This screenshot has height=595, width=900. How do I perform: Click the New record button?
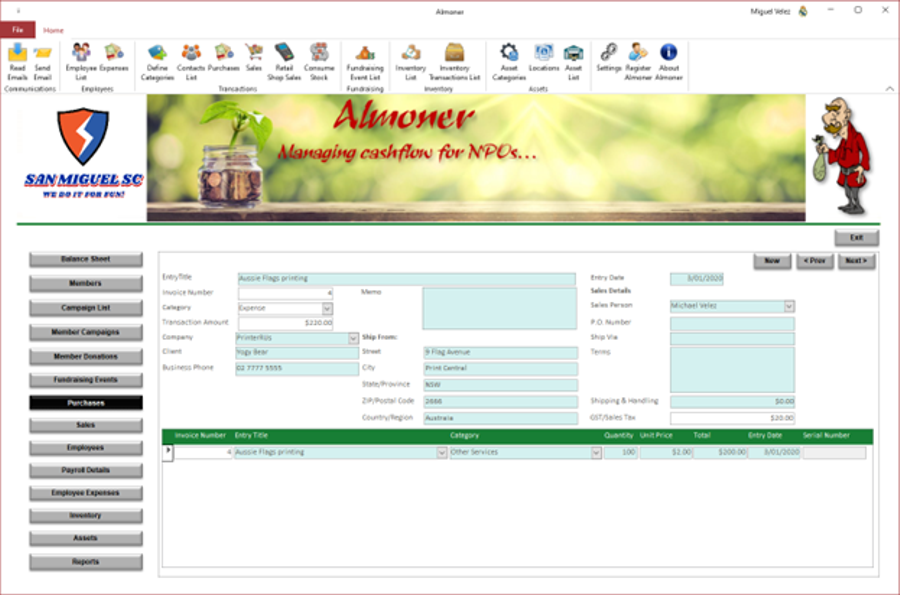[x=772, y=261]
